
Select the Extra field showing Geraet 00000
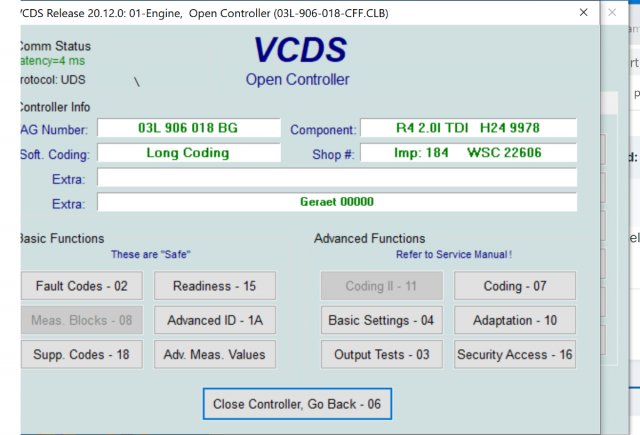336,202
